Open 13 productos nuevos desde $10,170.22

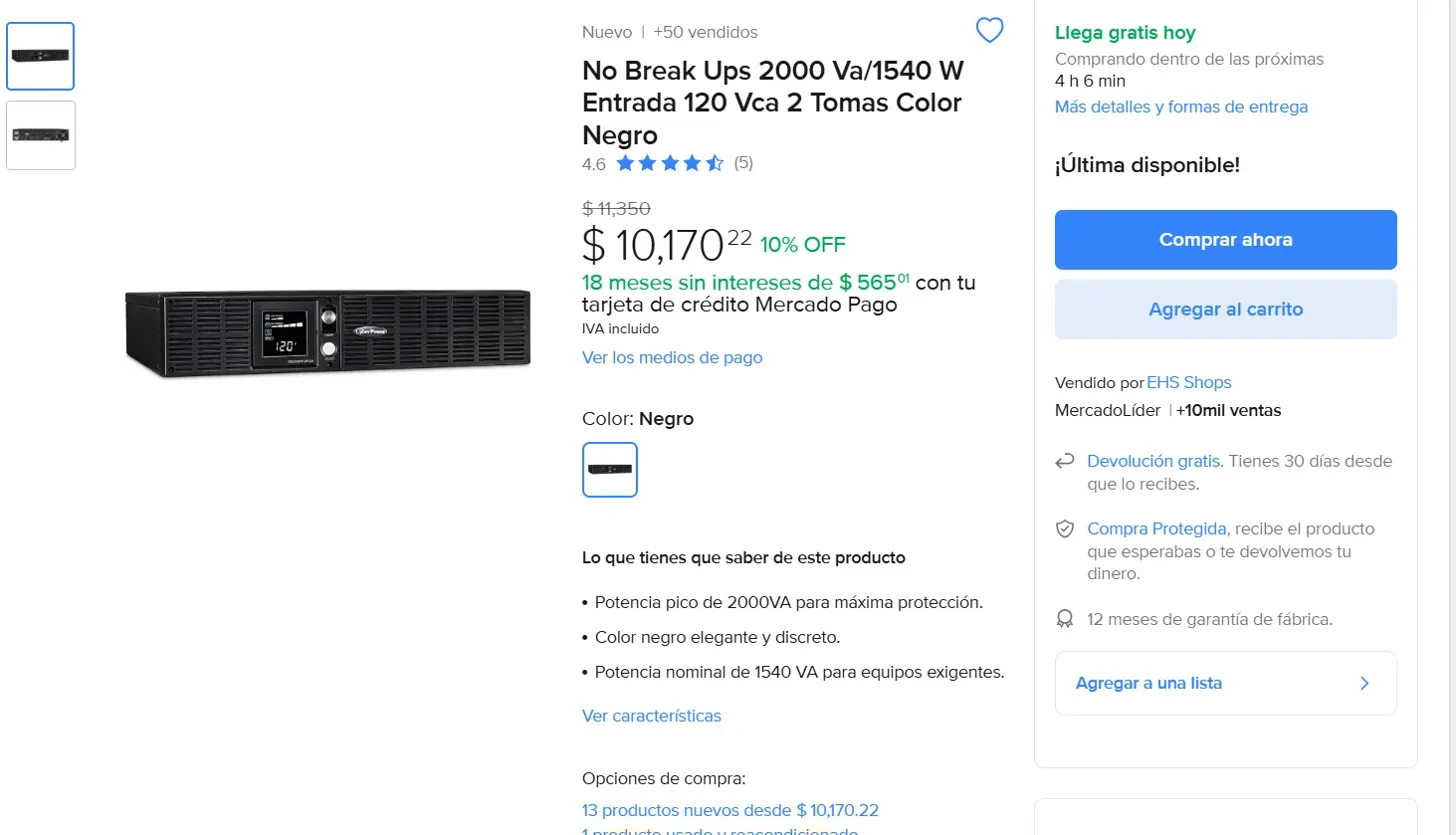[x=730, y=810]
